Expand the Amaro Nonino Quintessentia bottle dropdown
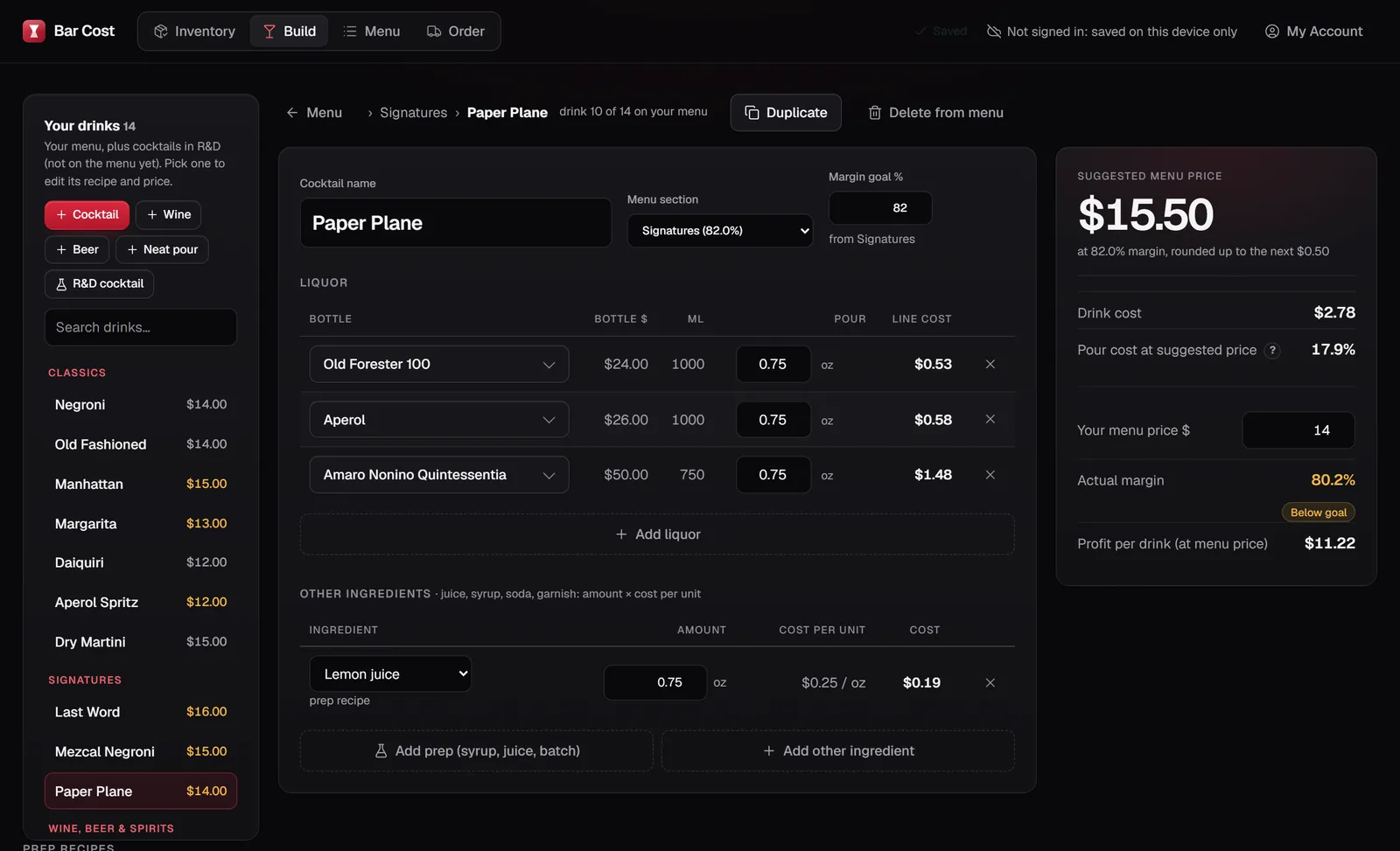1400x851 pixels. click(439, 475)
